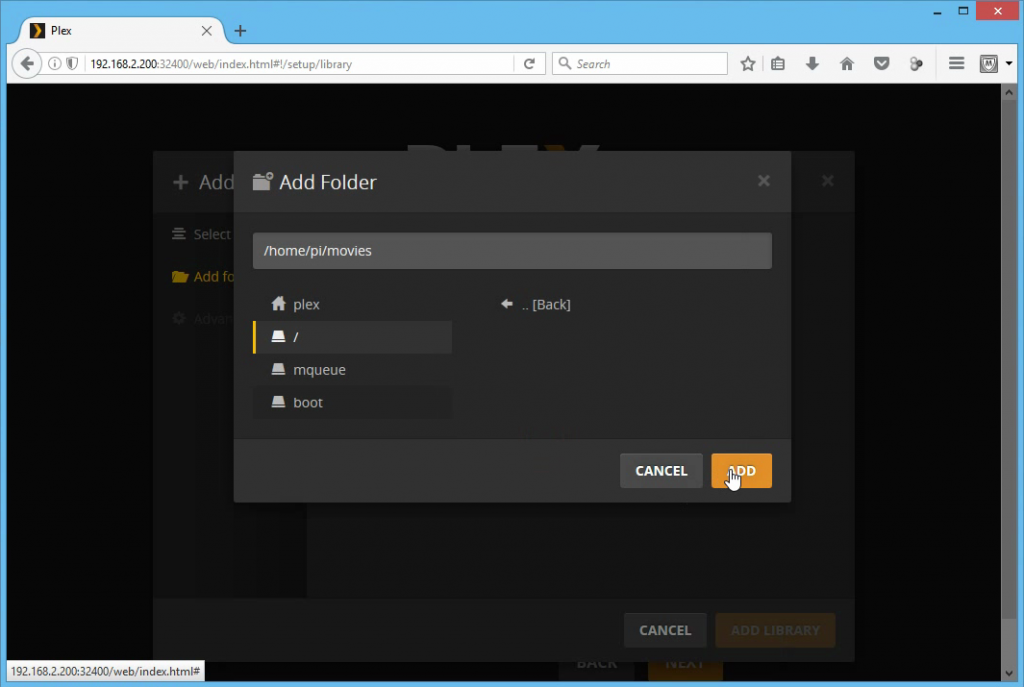The height and width of the screenshot is (687, 1024).
Task: Select the mqueue drive entry
Action: click(x=352, y=370)
